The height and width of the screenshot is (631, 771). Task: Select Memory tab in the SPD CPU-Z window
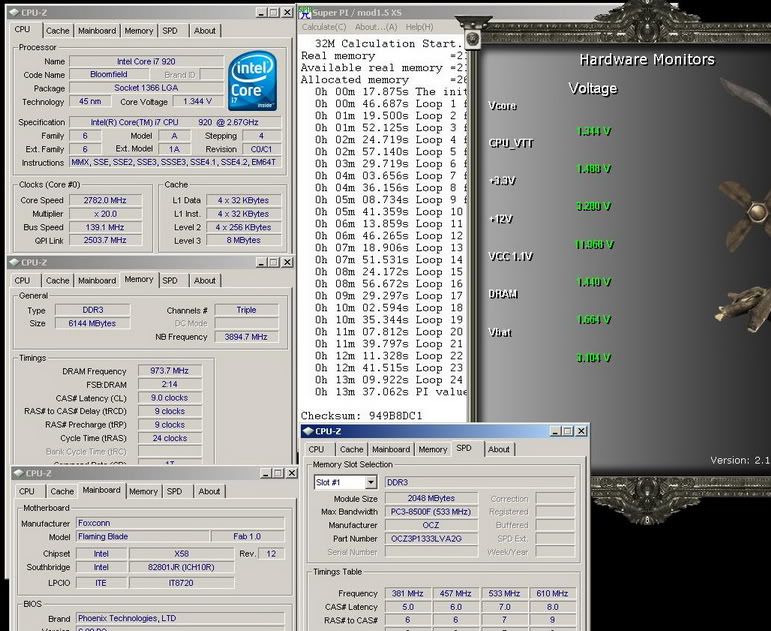tap(432, 449)
